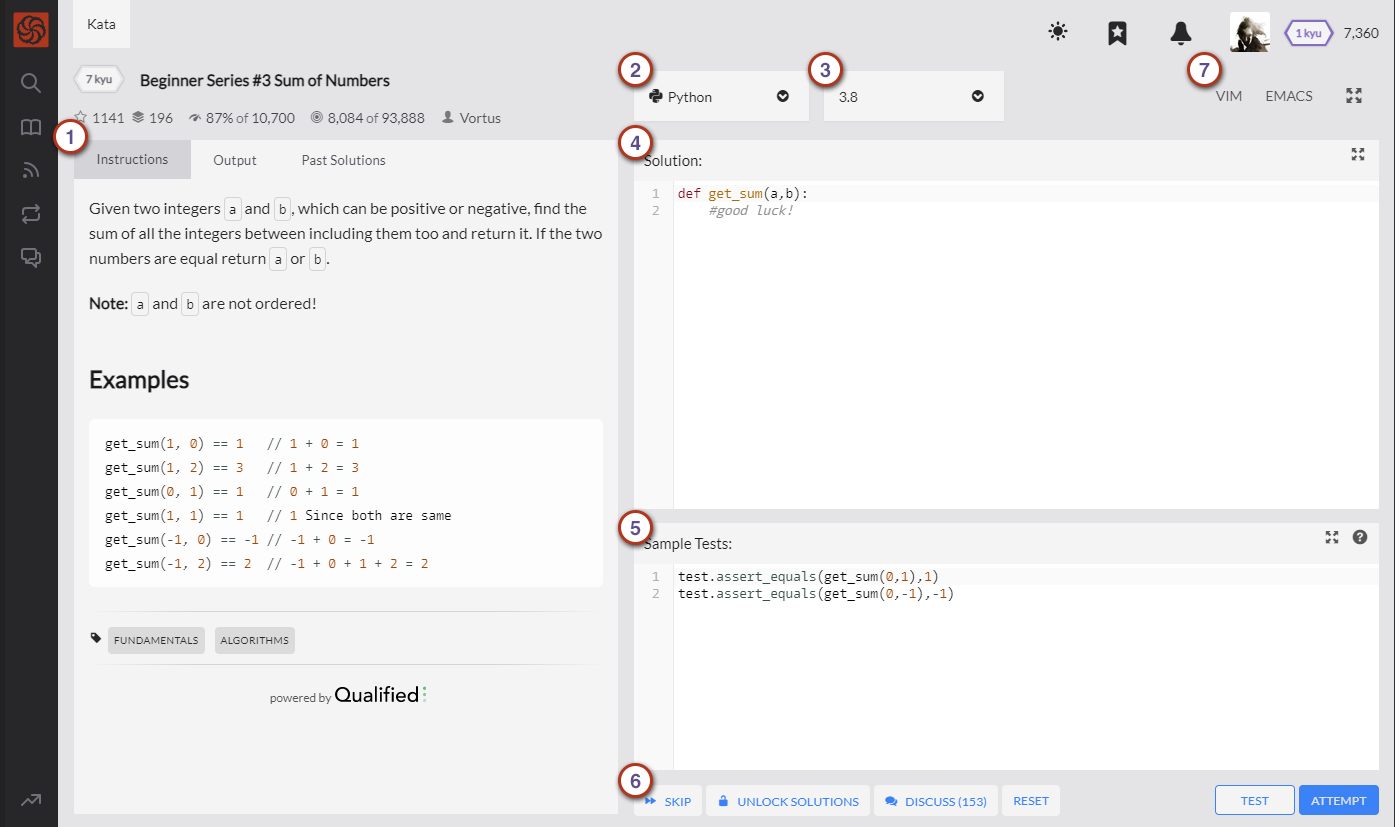
Task: Click the honor score 7,360
Action: coord(1361,33)
